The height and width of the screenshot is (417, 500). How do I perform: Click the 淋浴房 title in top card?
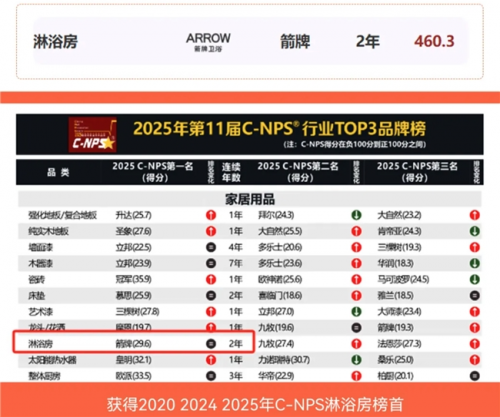[x=56, y=42]
